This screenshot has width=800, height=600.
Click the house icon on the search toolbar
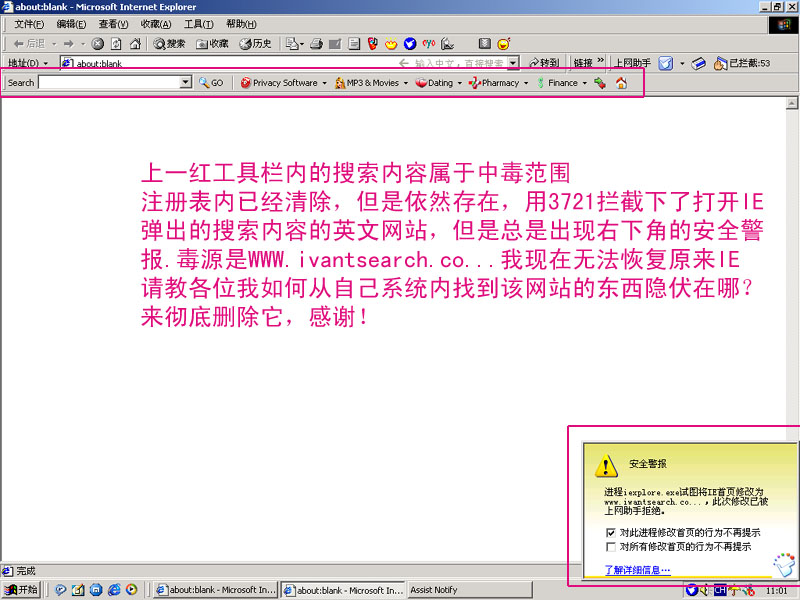pos(621,83)
